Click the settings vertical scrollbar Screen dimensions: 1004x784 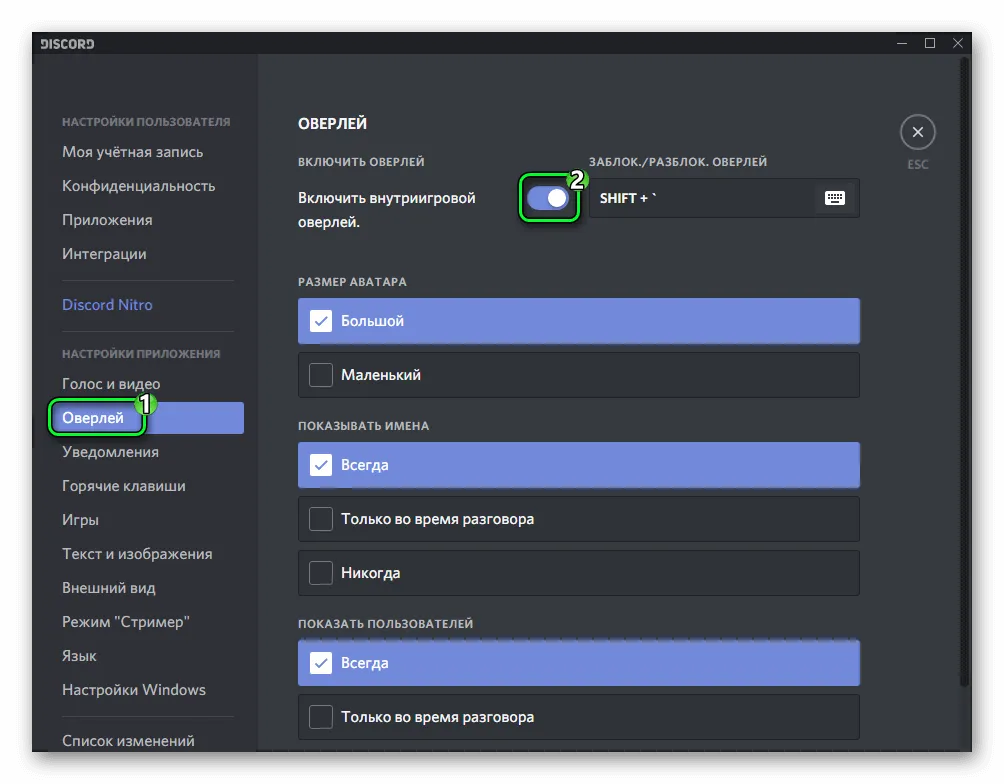(964, 370)
